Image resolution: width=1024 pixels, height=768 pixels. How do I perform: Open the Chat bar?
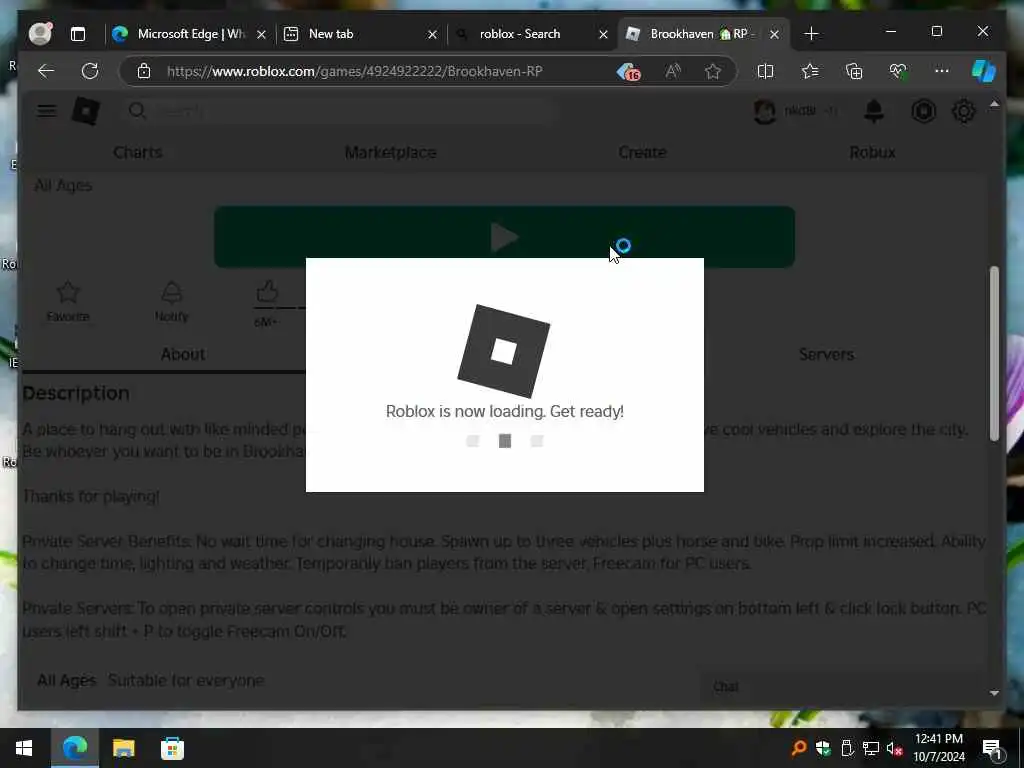click(x=841, y=686)
